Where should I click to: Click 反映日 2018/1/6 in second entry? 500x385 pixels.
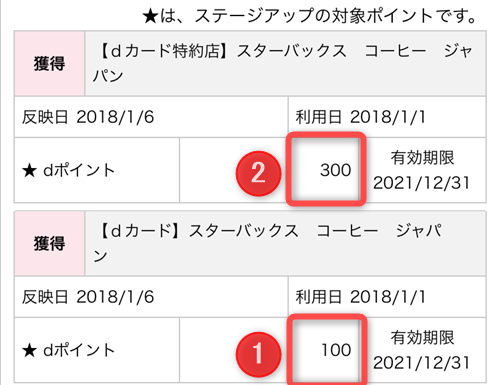tap(88, 297)
